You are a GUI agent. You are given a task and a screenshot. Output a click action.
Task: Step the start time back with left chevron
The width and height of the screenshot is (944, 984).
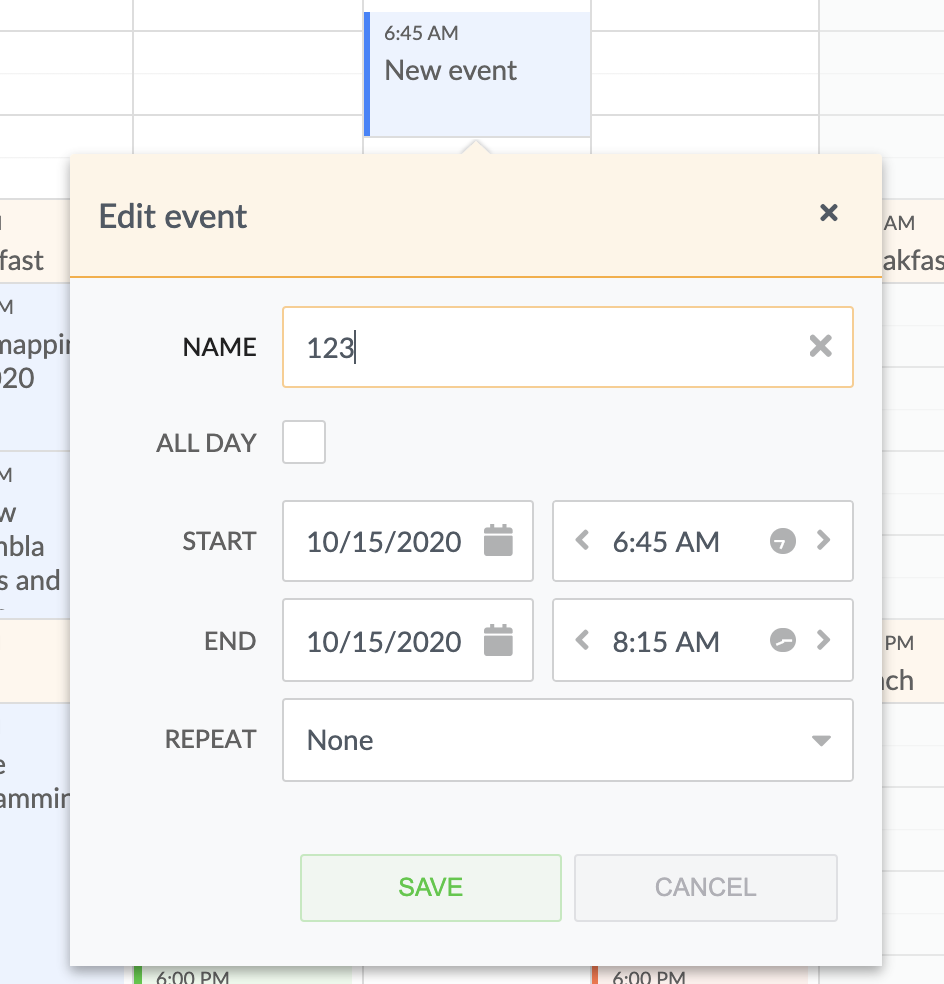pos(581,541)
